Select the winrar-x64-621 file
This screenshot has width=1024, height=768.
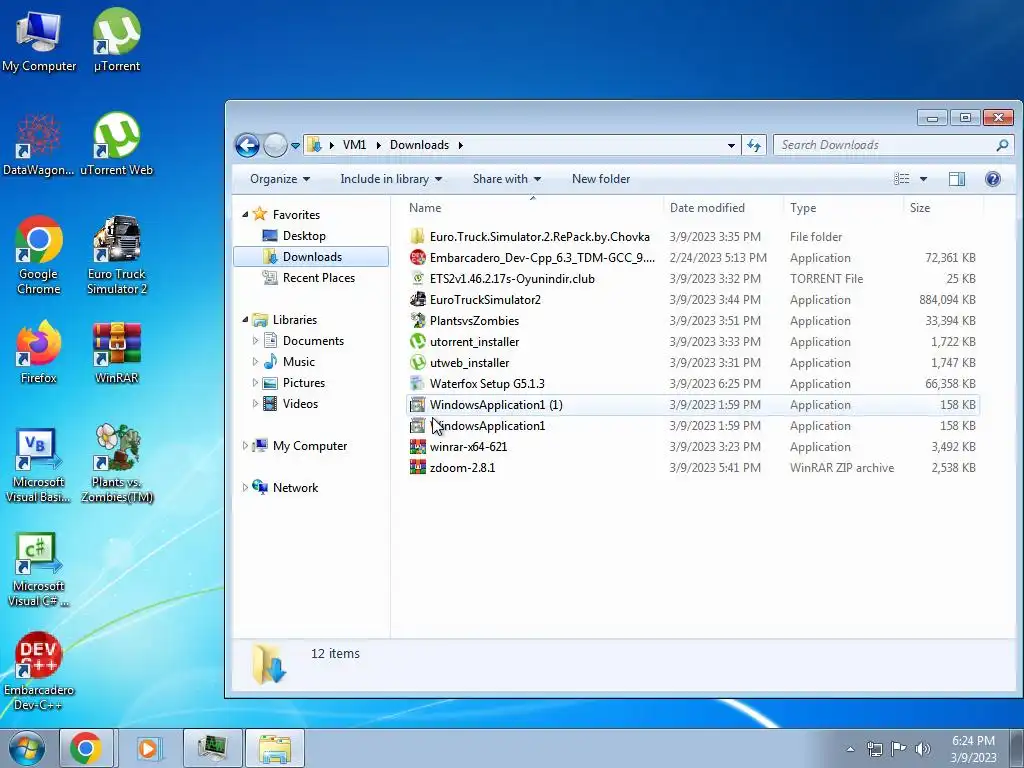(x=692, y=447)
